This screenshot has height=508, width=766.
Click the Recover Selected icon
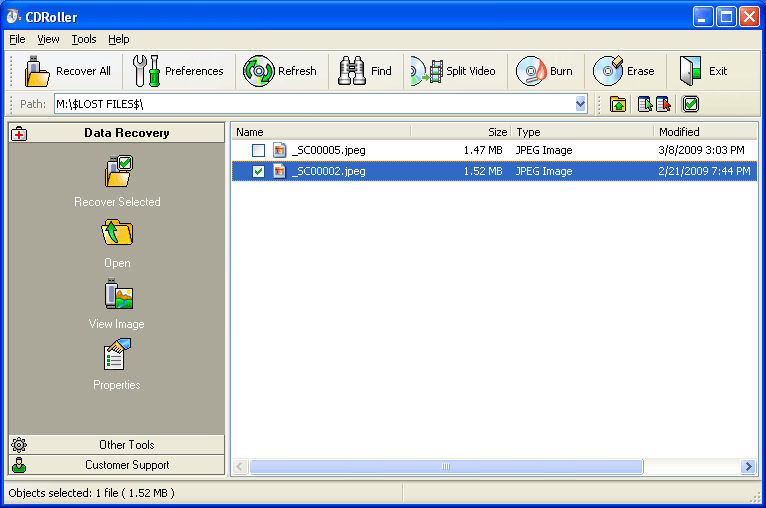click(118, 171)
